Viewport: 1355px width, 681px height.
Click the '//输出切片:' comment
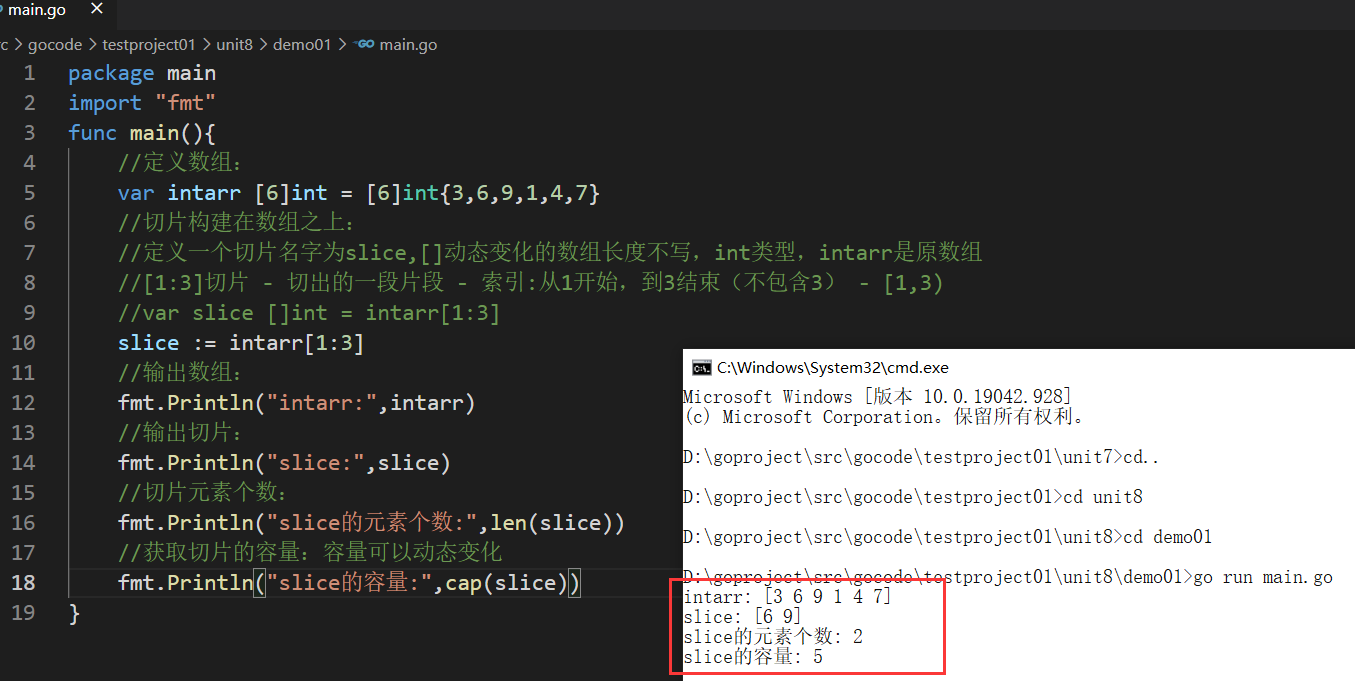[180, 433]
